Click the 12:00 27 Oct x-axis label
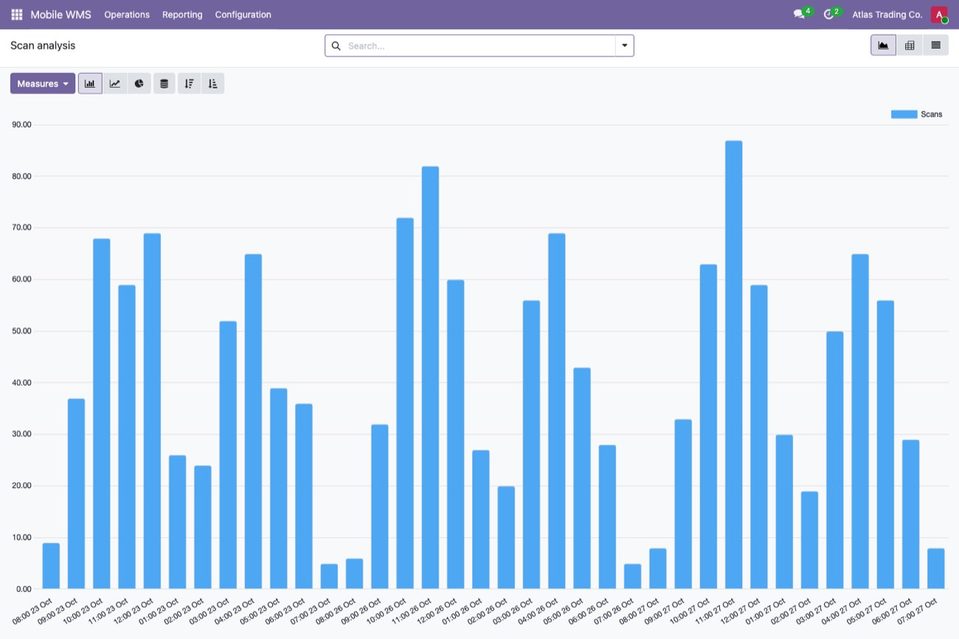This screenshot has height=639, width=959. coord(740,611)
